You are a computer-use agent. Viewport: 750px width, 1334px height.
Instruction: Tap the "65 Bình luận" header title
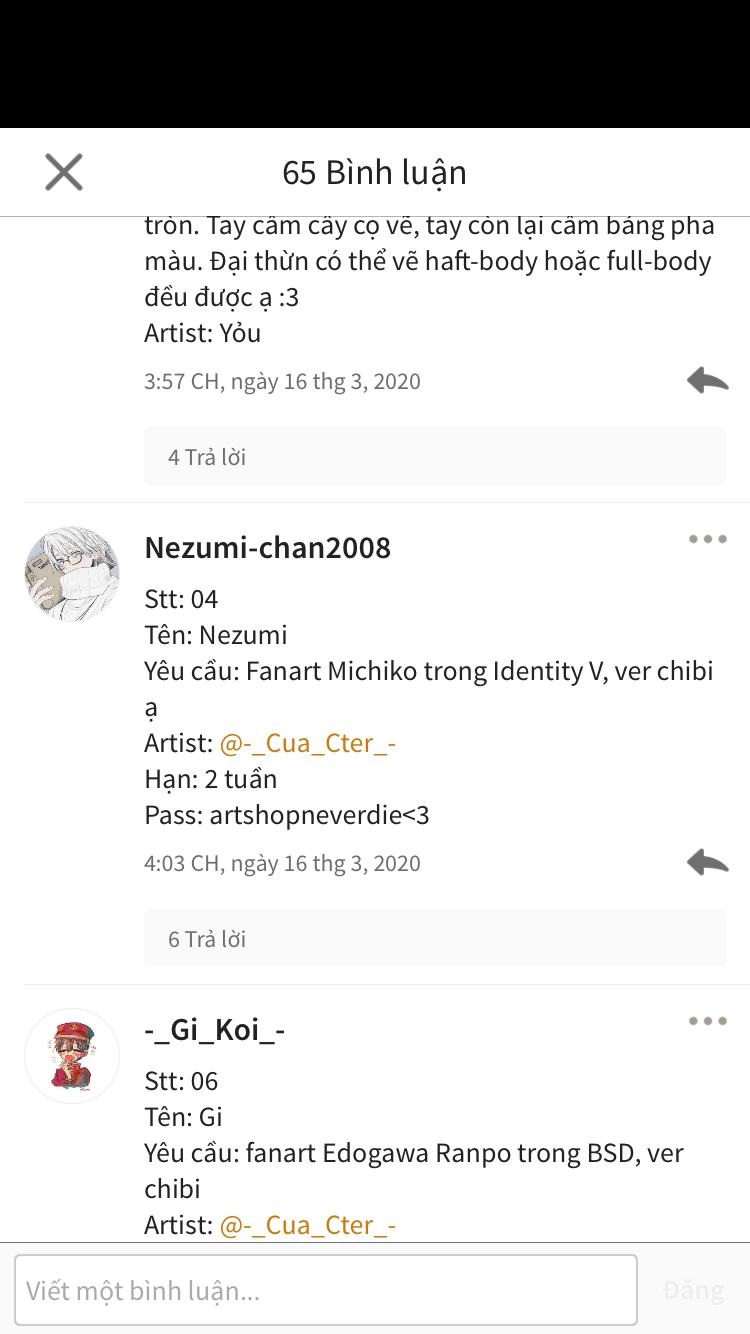click(375, 173)
